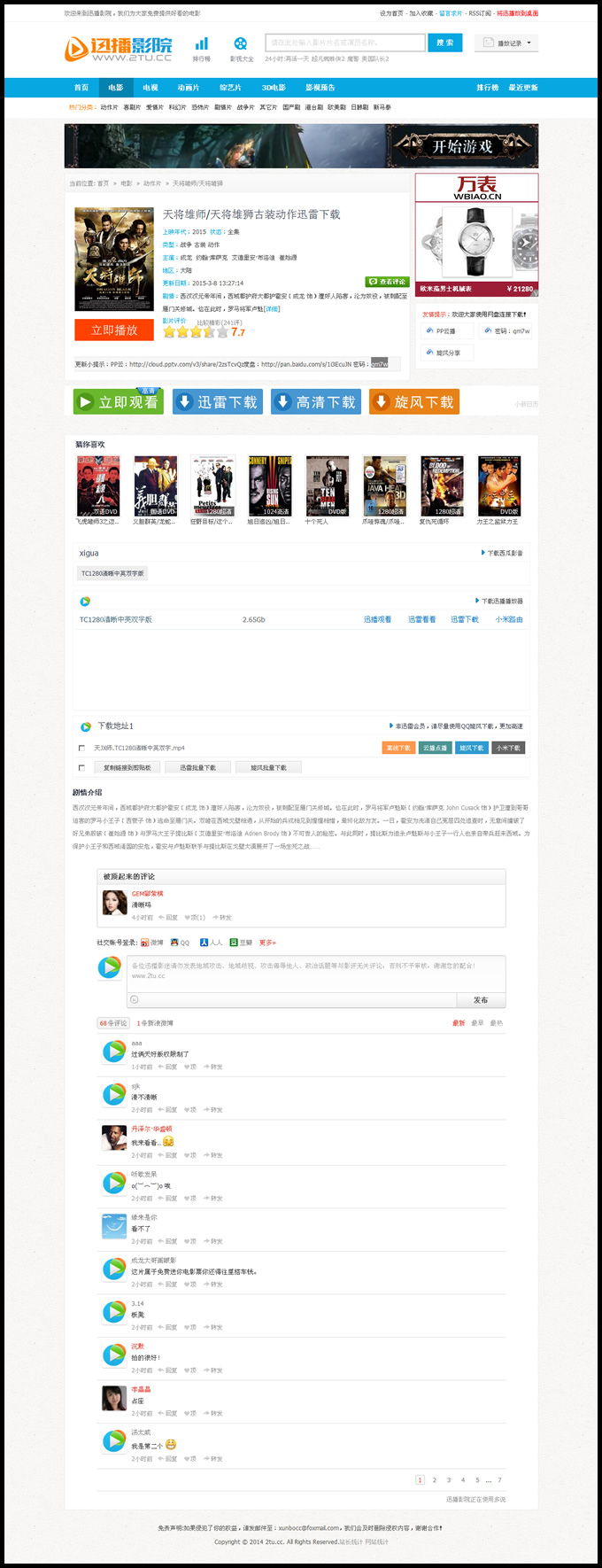Select the 3D电影 navigation tab
This screenshot has width=602, height=1568.
274,88
